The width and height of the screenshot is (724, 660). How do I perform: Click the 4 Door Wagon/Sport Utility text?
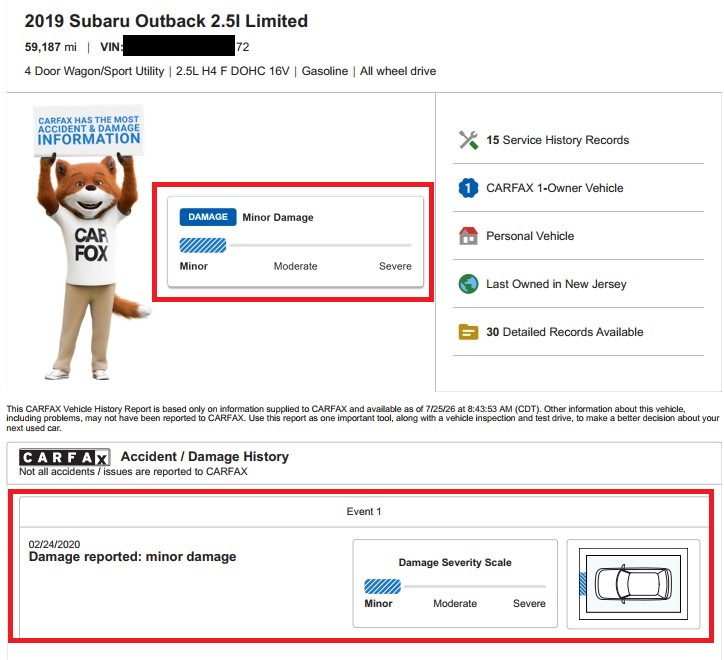coord(94,71)
